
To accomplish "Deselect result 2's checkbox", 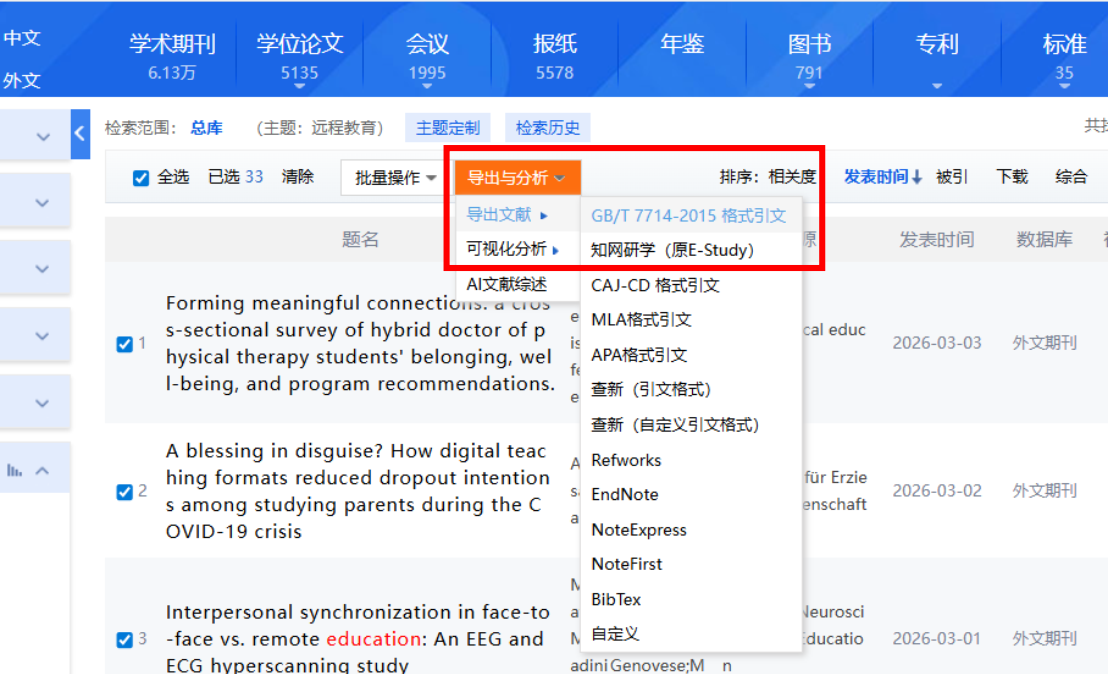I will point(125,492).
